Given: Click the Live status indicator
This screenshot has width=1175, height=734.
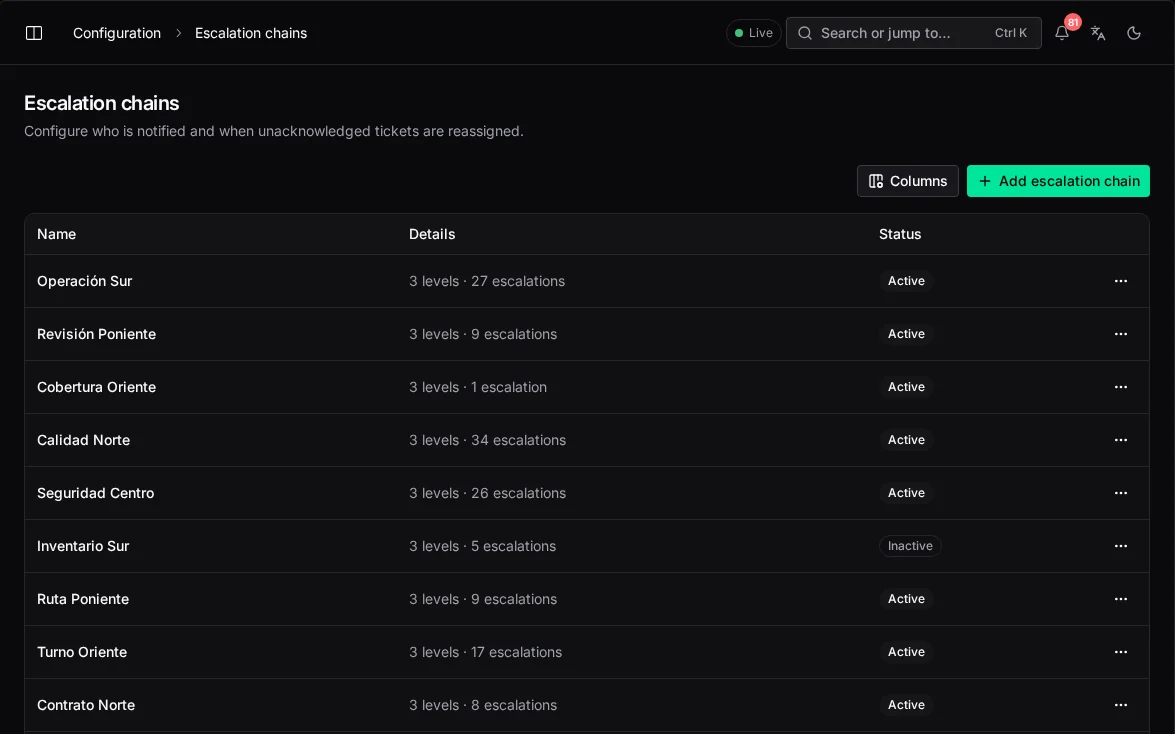Looking at the screenshot, I should click(x=754, y=33).
